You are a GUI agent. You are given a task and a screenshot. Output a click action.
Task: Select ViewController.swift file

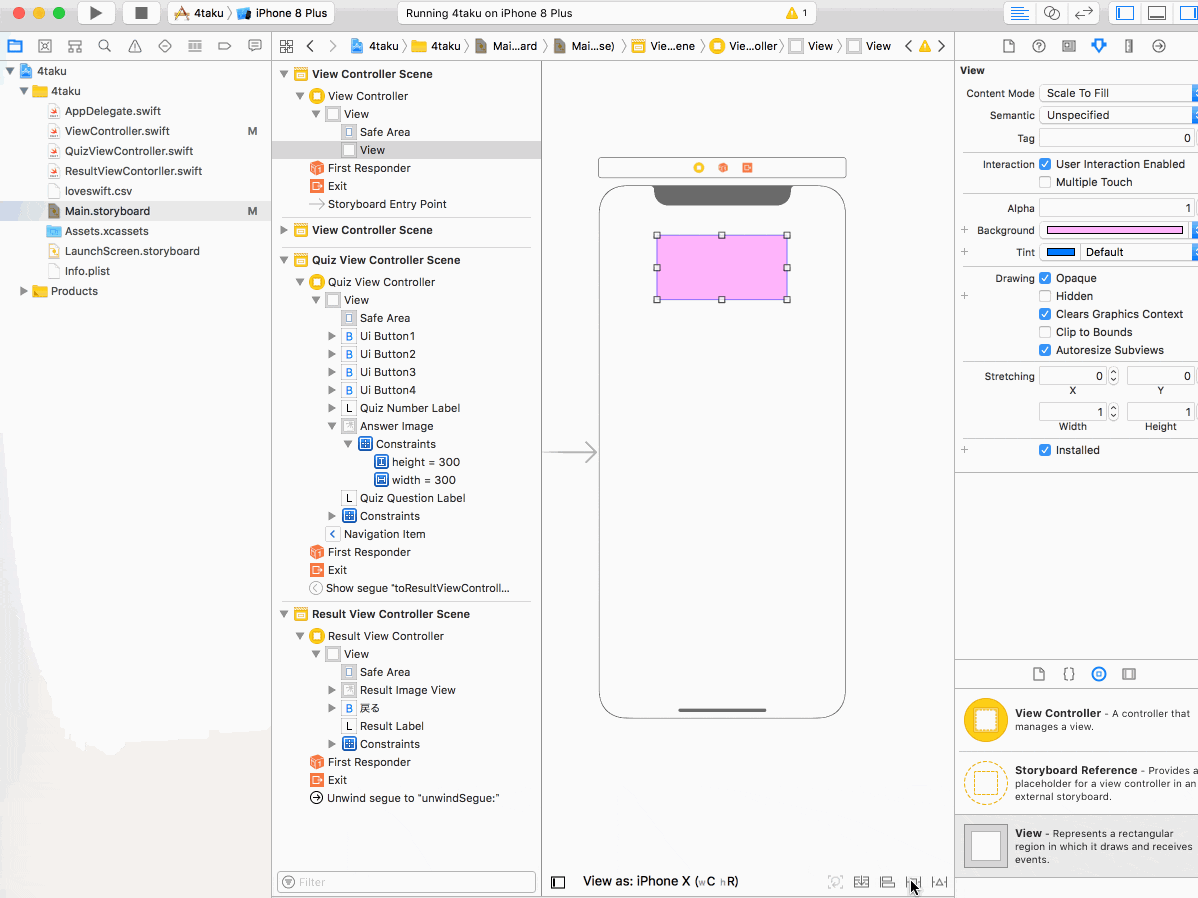coord(117,131)
